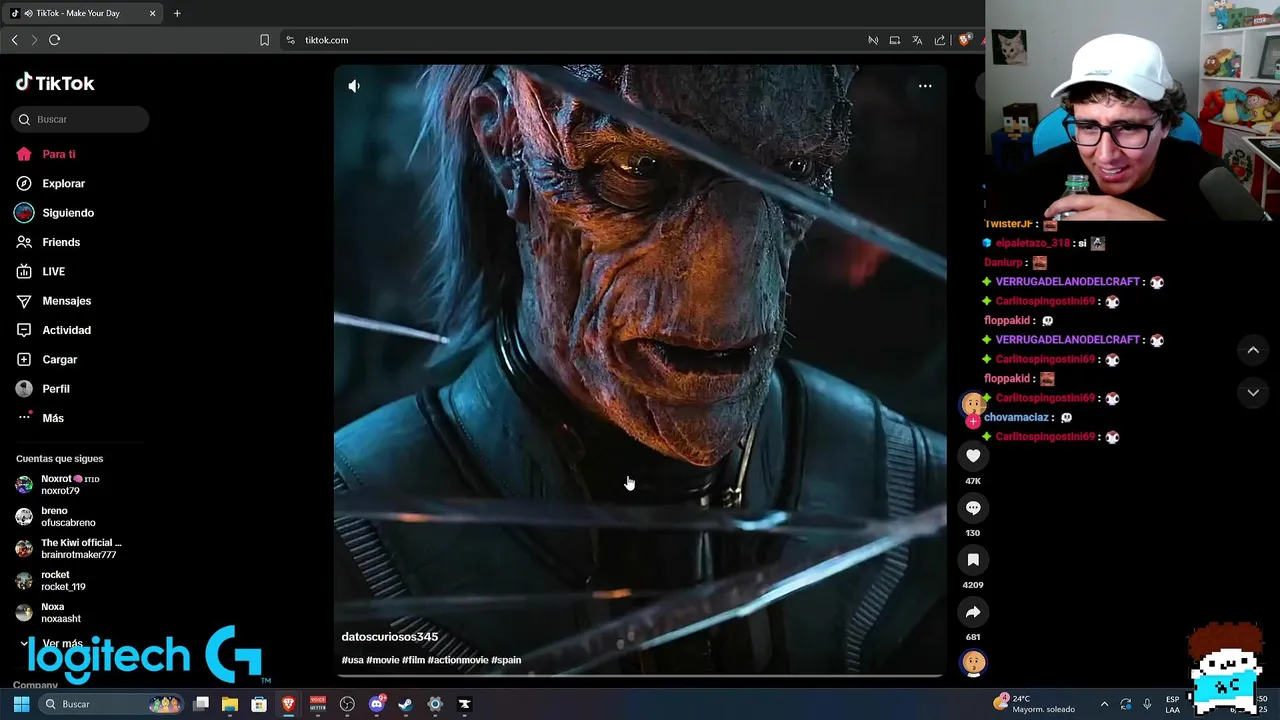Go to next video with down chevron

(1253, 393)
